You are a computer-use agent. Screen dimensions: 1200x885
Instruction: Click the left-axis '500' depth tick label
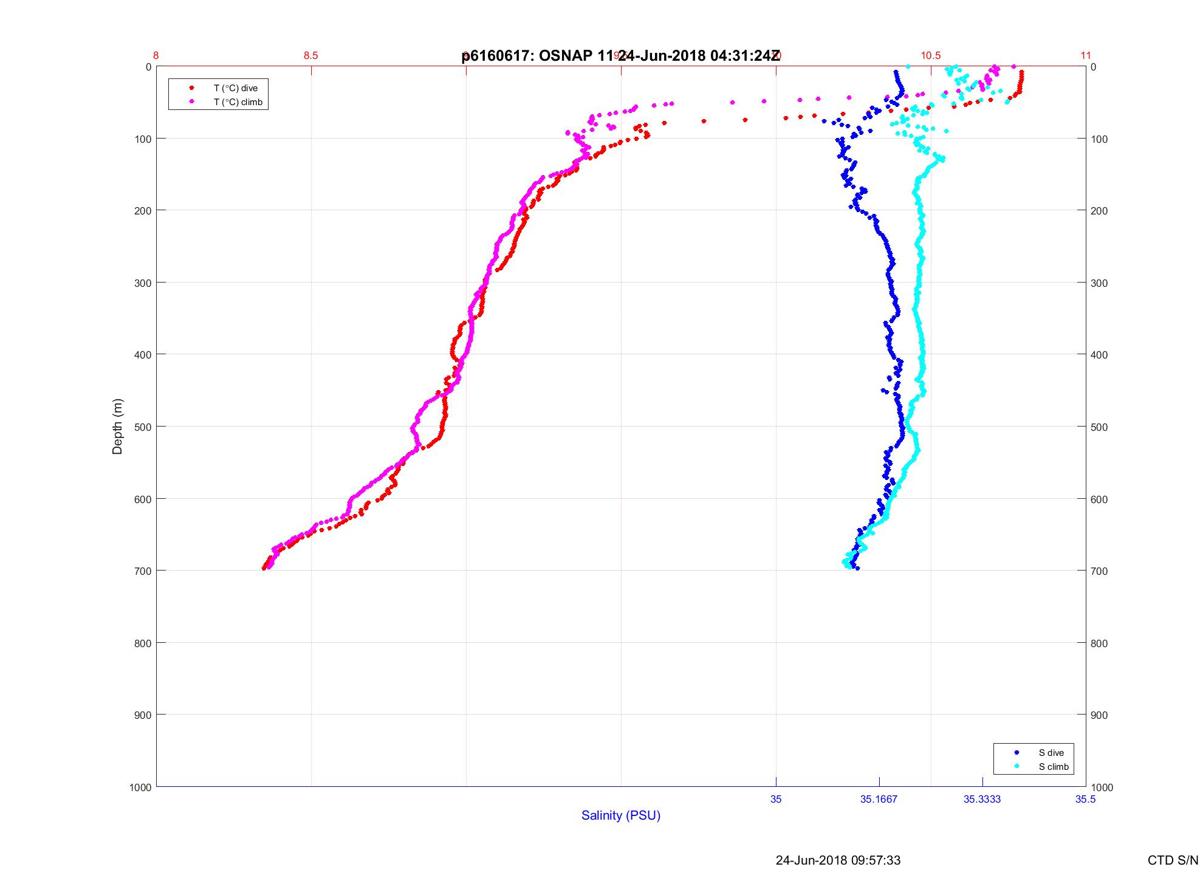coord(141,427)
